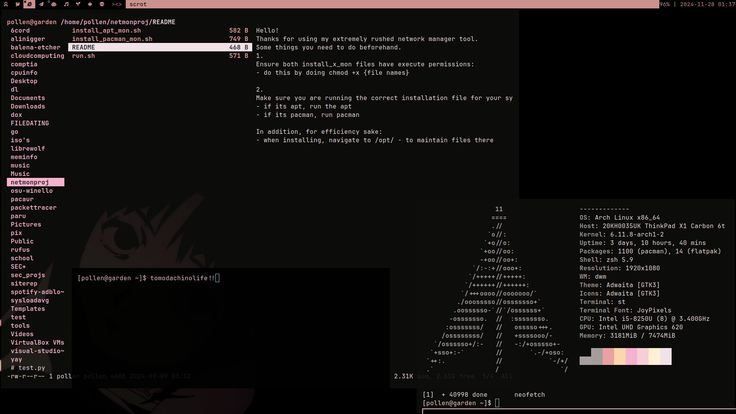
Task: Open the Discord-style chat tag icon
Action: point(54,4)
